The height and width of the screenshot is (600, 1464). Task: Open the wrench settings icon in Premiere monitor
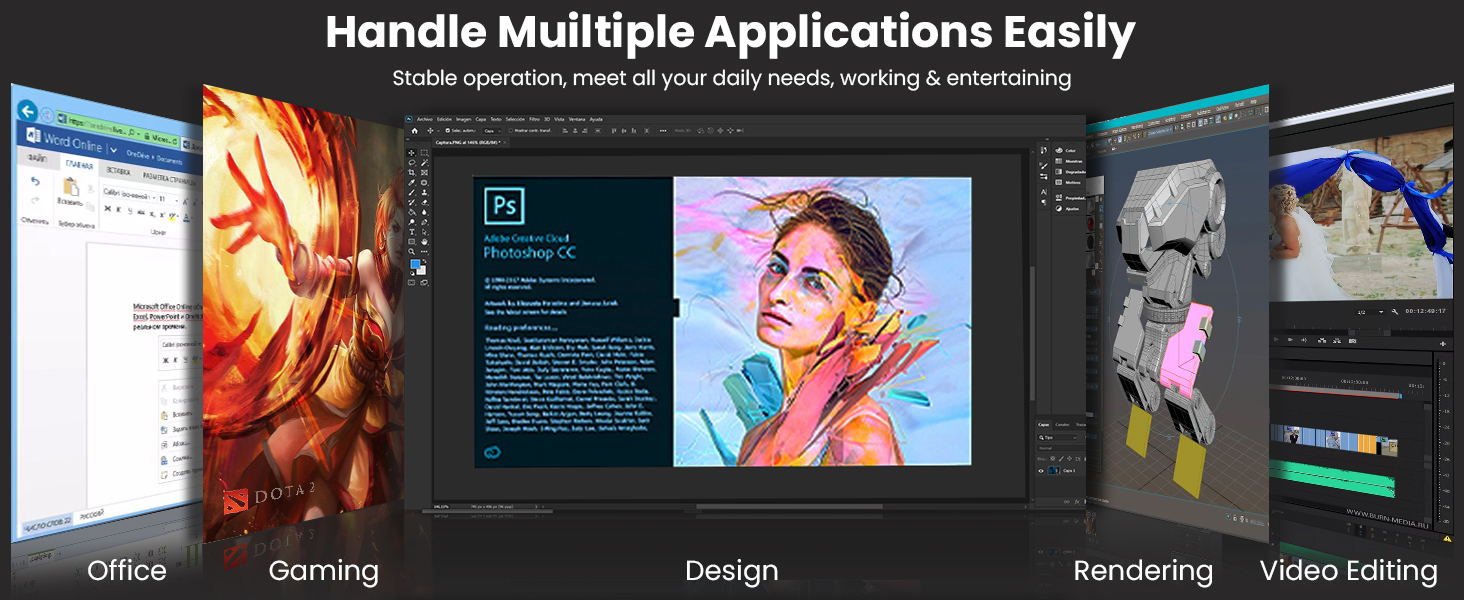pyautogui.click(x=1395, y=312)
